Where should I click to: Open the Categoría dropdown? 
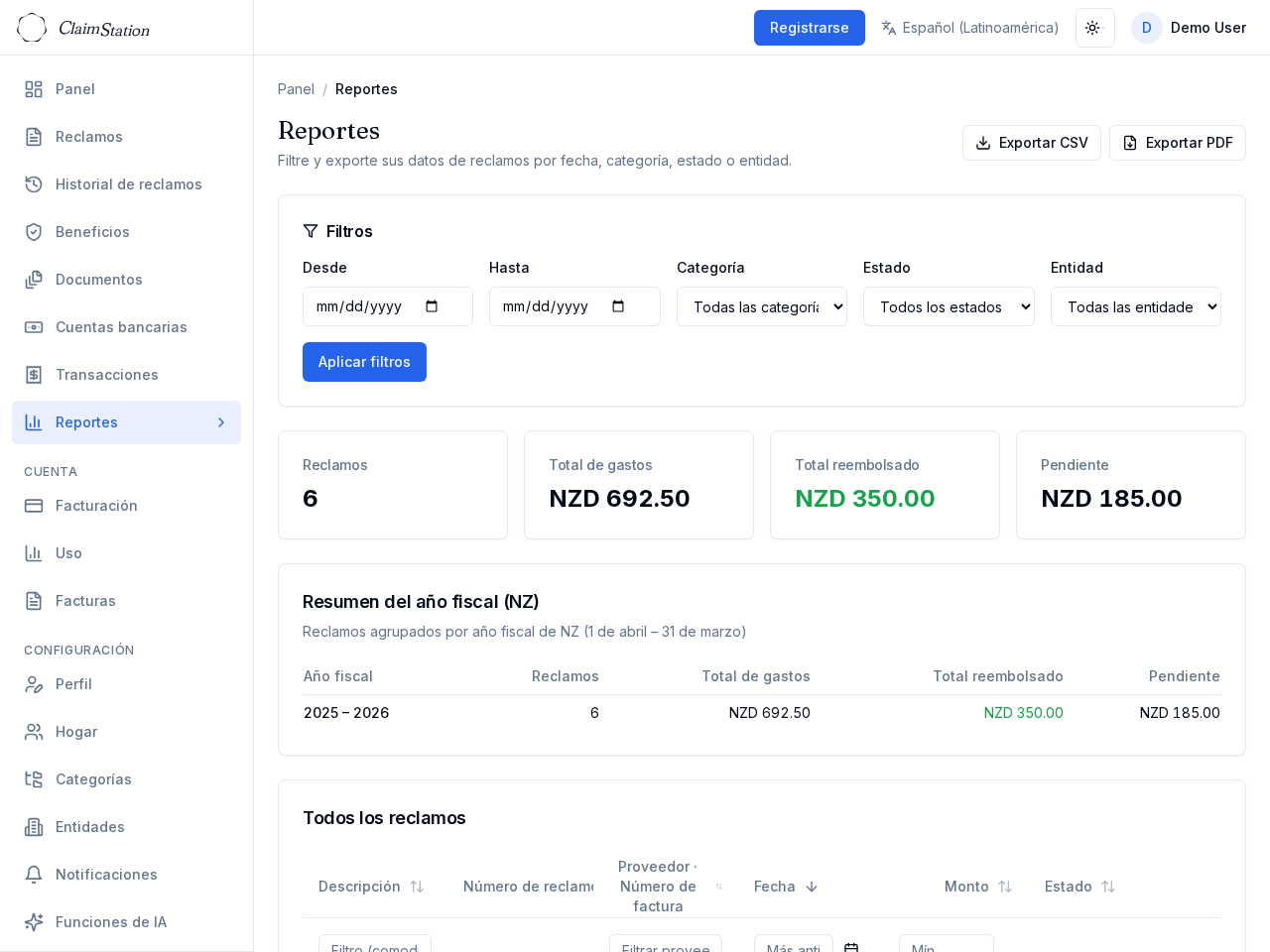[761, 306]
